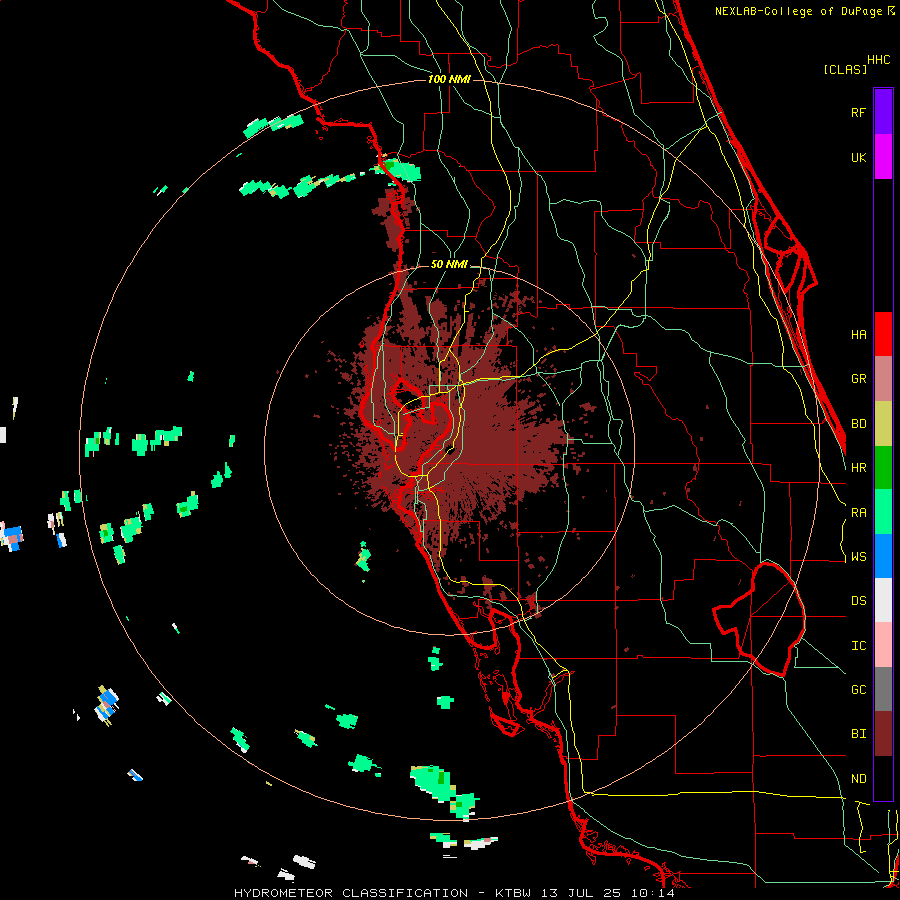The width and height of the screenshot is (900, 900).
Task: Click the purple RF legend color swatch
Action: coord(883,112)
